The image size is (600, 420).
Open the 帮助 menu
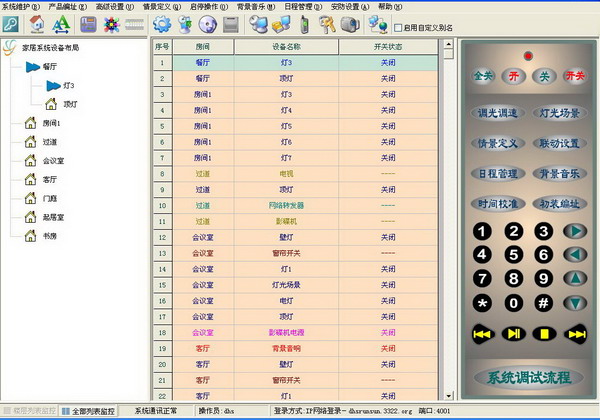point(390,7)
